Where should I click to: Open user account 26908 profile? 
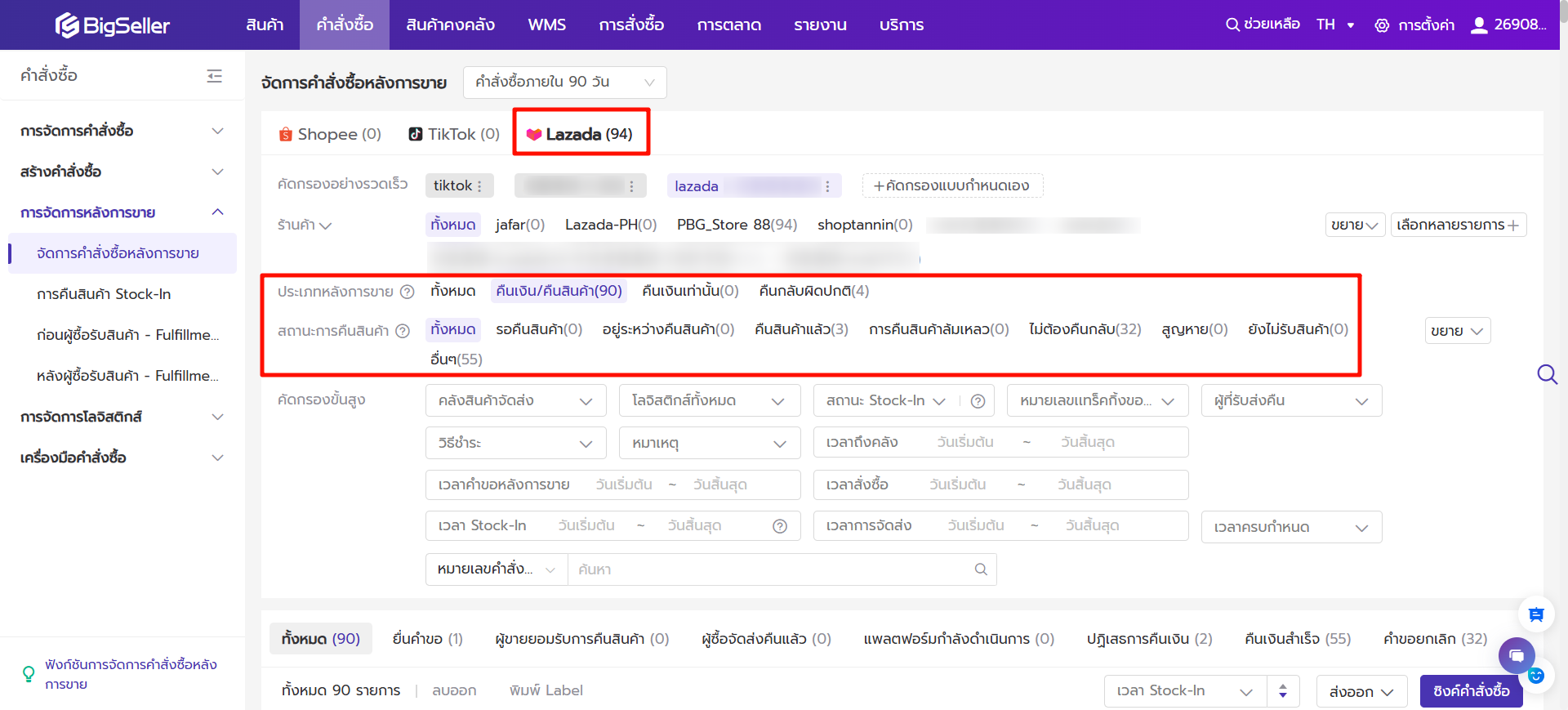point(1508,25)
